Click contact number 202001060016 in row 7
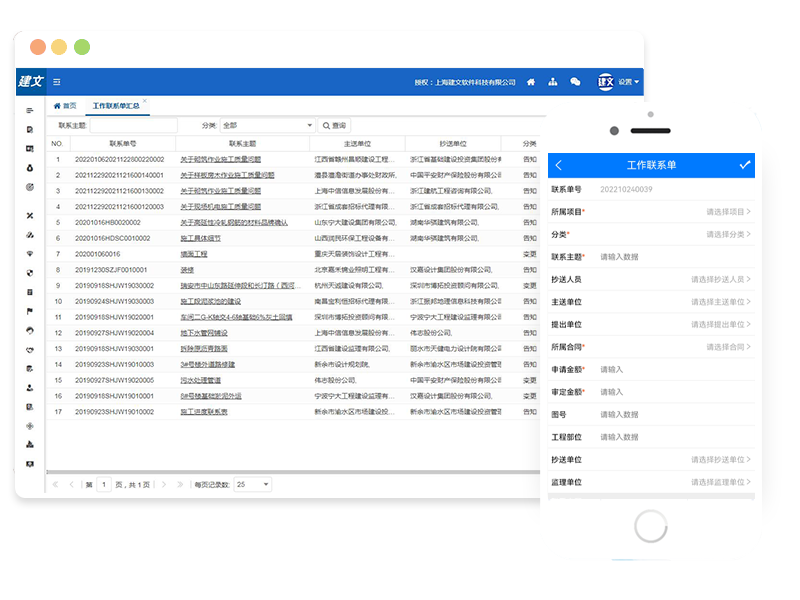Viewport: 800px width, 600px height. pos(97,254)
